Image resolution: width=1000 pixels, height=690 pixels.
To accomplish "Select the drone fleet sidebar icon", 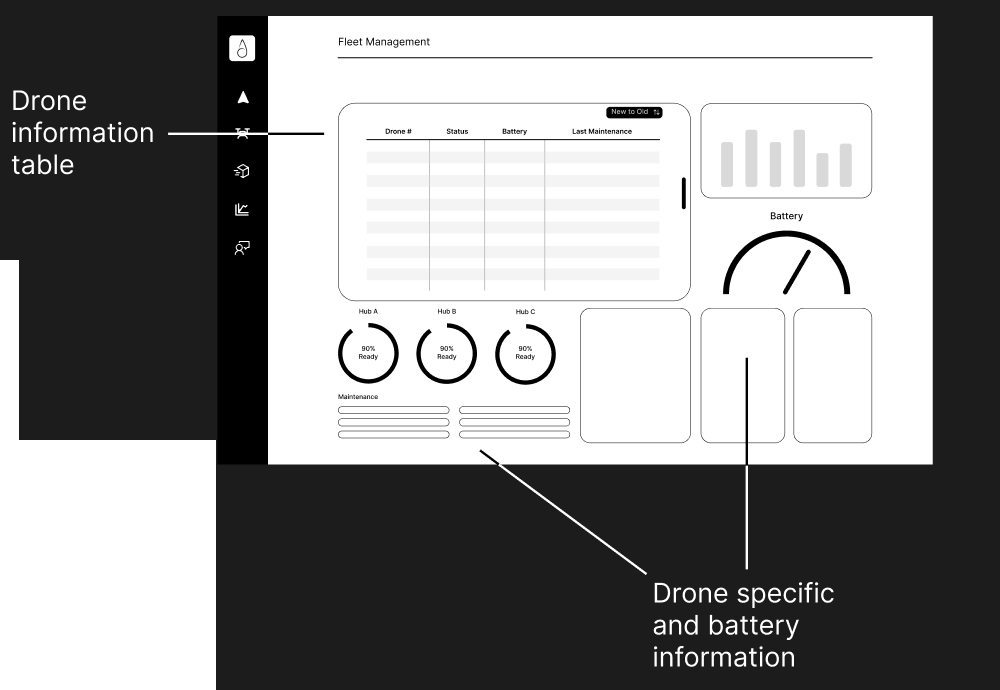I will click(x=242, y=133).
